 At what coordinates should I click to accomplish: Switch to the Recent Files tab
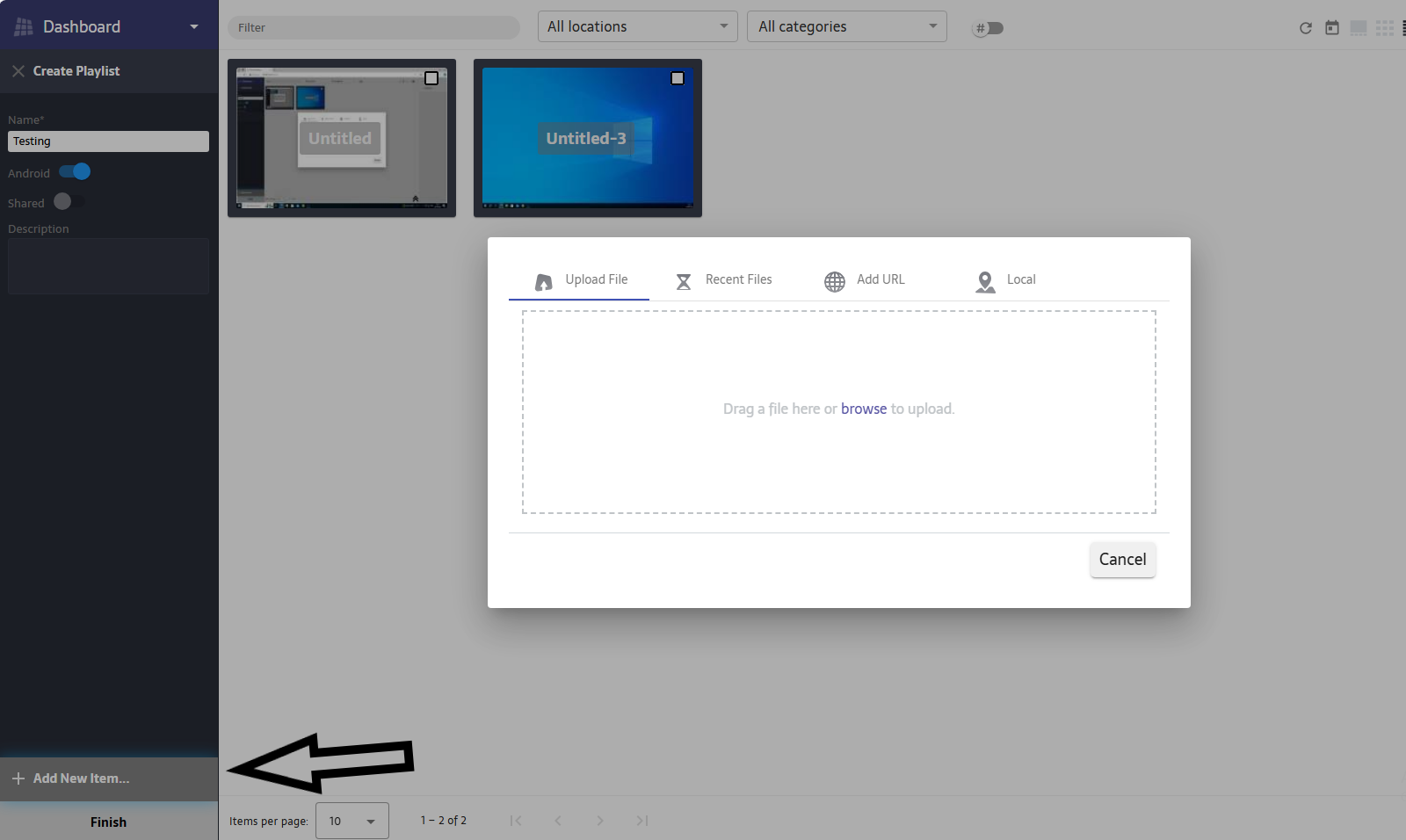724,280
